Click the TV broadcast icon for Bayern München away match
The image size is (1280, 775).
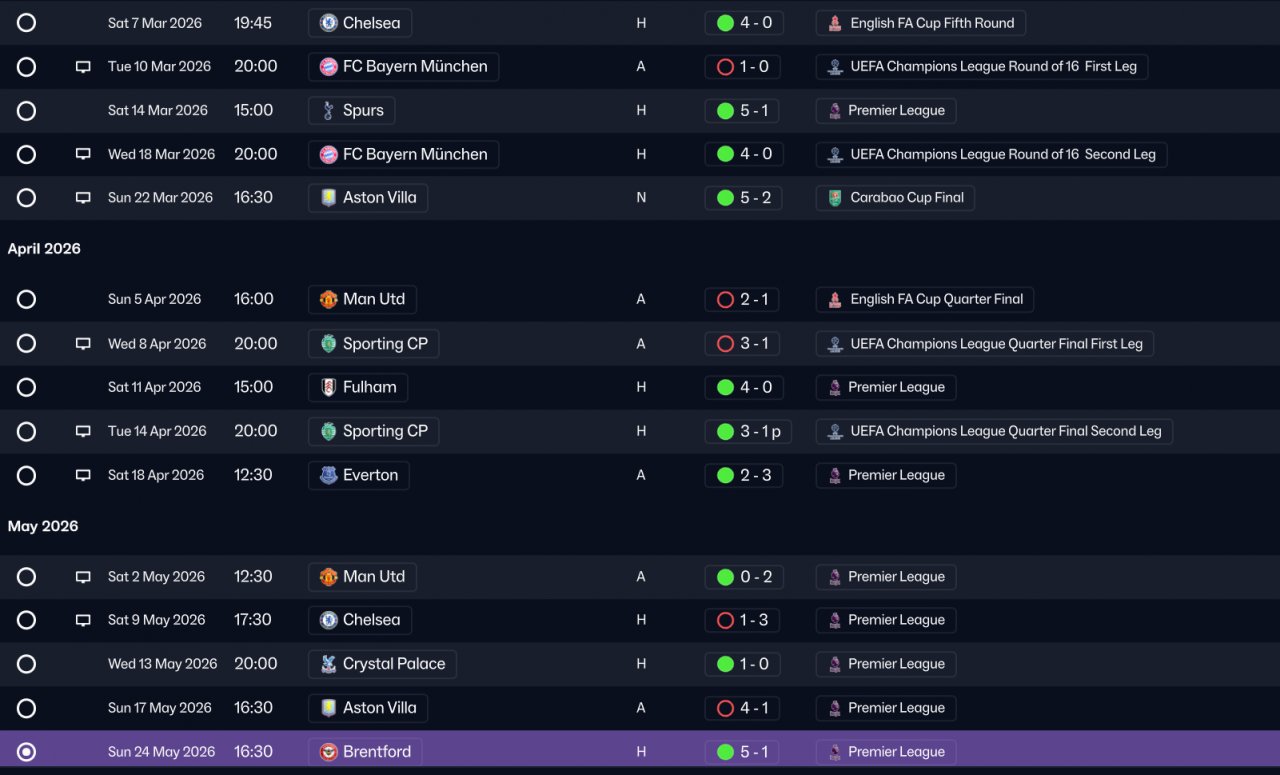[83, 67]
